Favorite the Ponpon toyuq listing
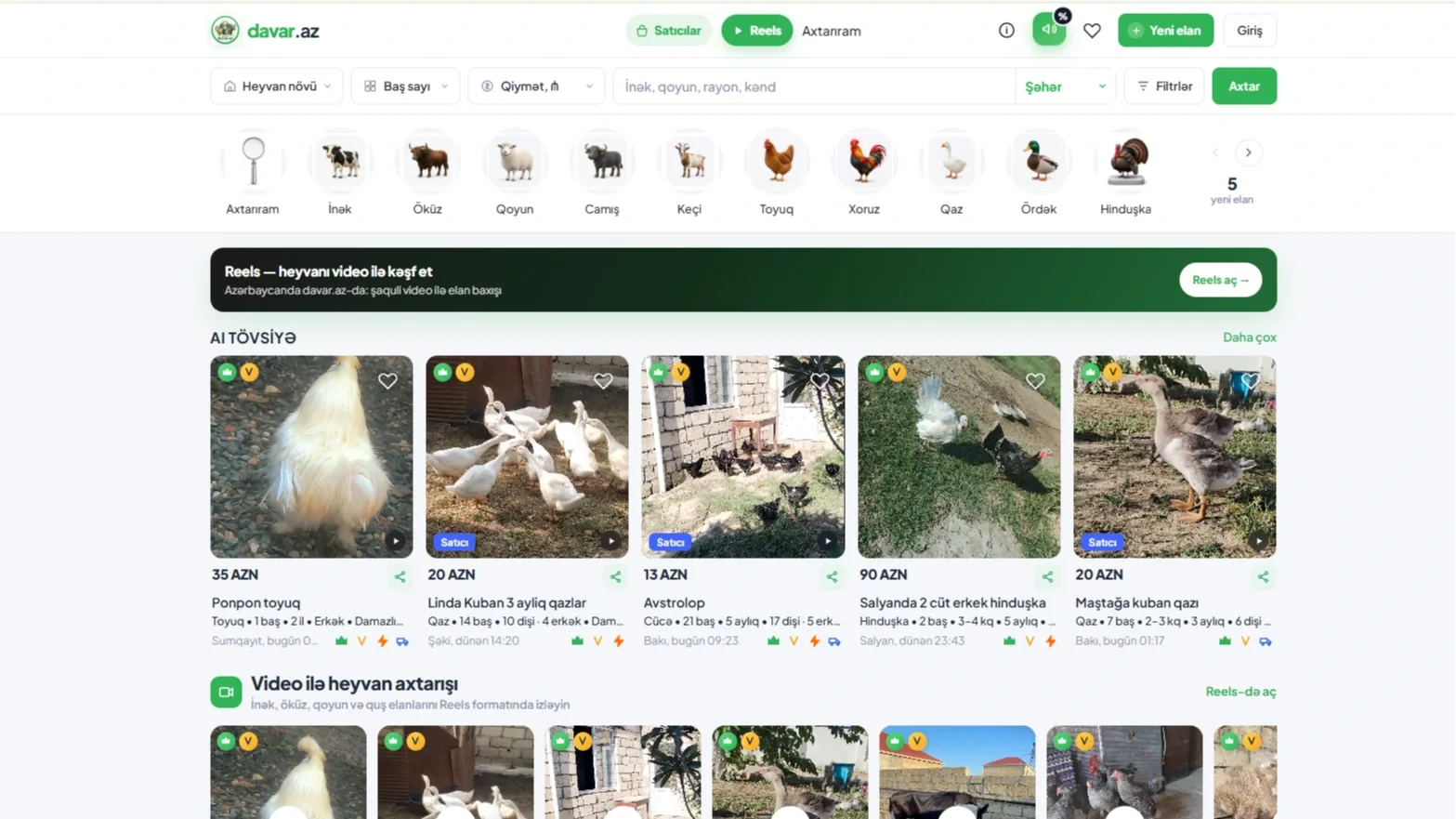 click(387, 380)
